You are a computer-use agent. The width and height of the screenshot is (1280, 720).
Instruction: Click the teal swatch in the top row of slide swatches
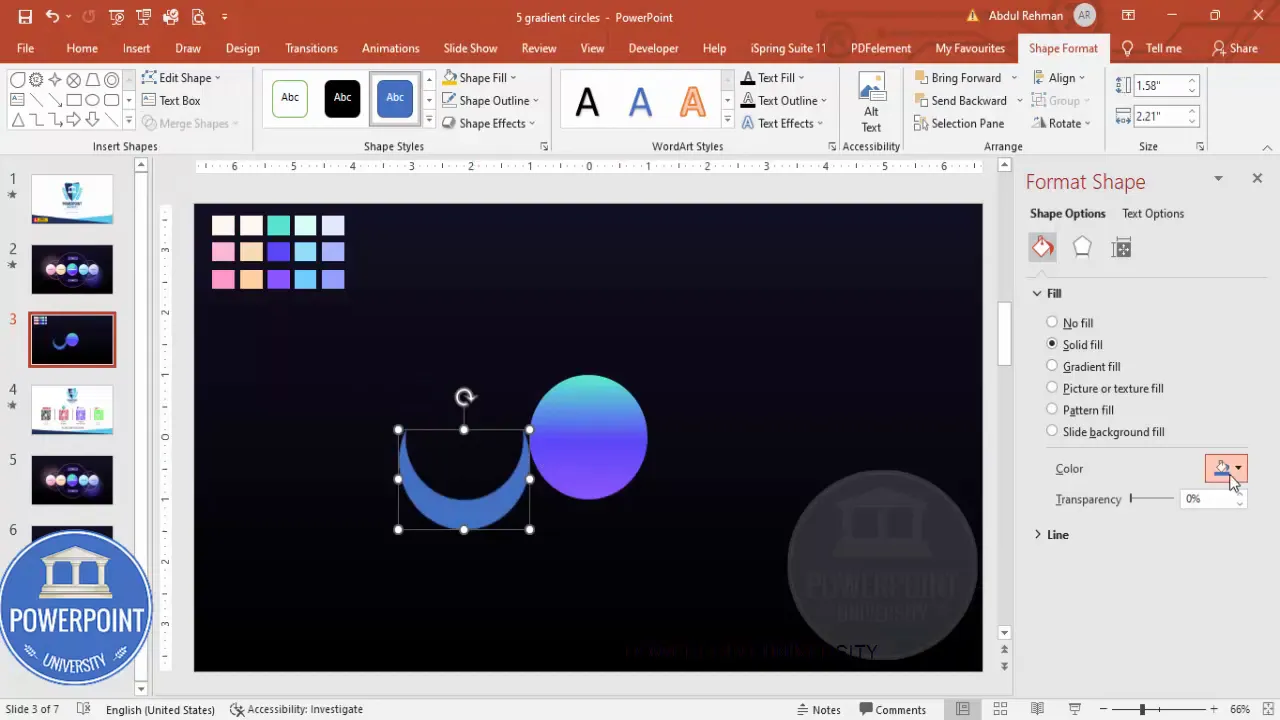[x=278, y=226]
